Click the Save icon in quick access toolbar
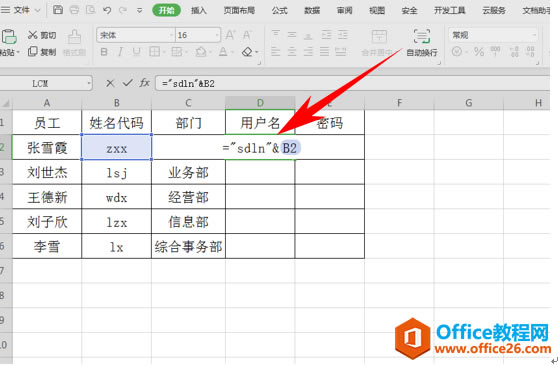The height and width of the screenshot is (366, 558). (58, 10)
